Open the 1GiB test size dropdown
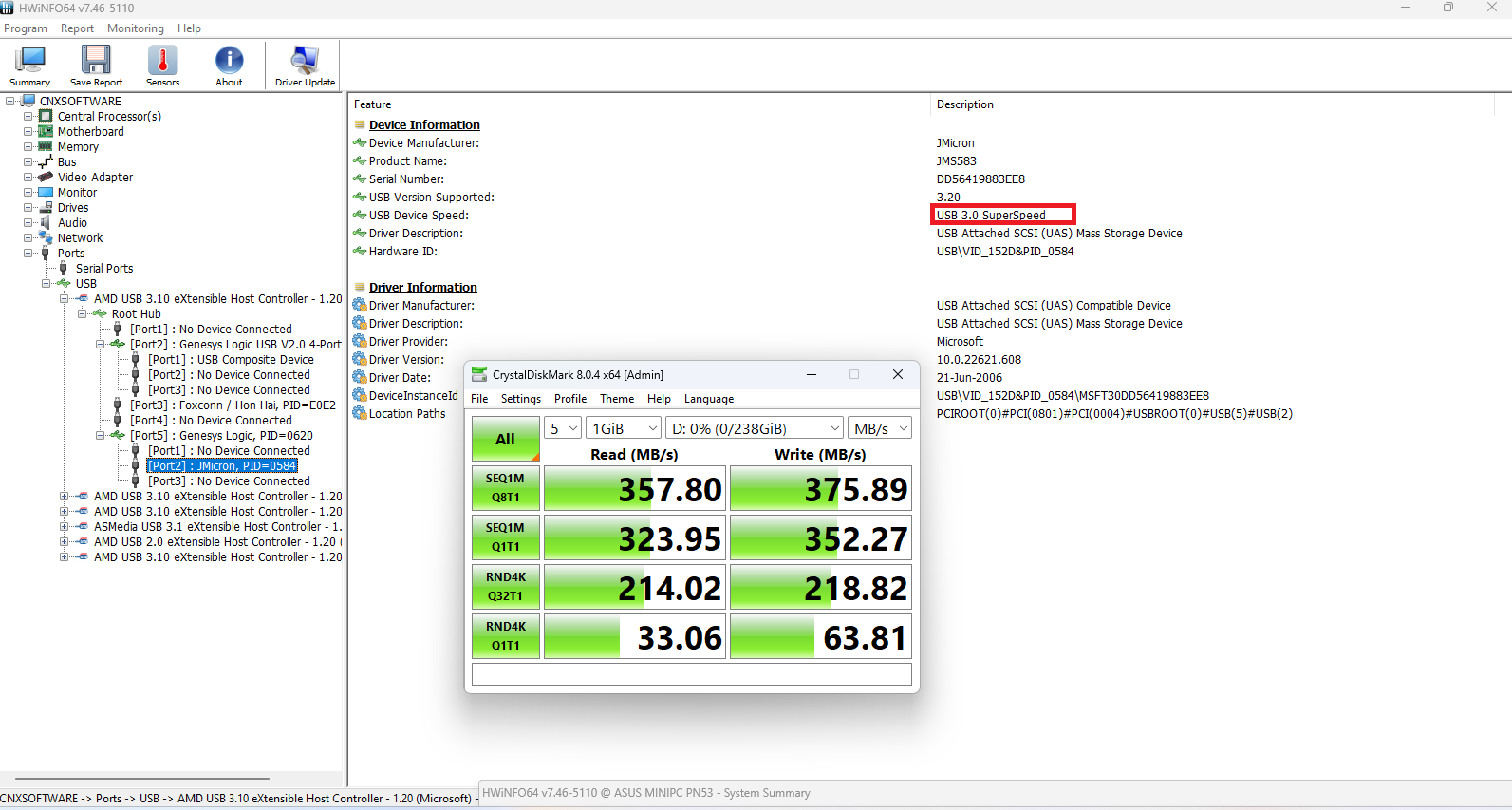 tap(623, 428)
